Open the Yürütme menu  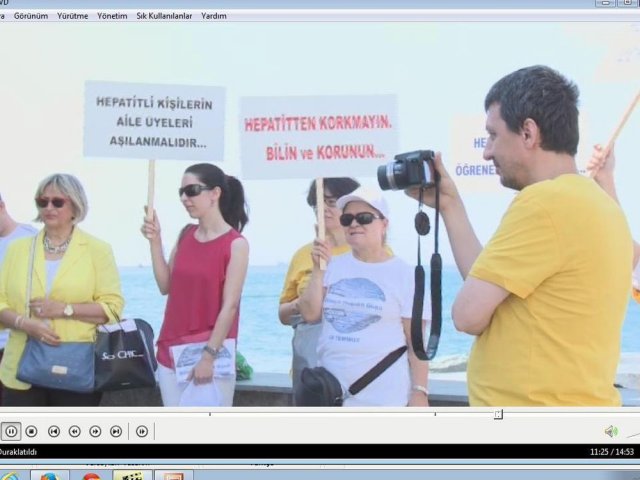coord(72,16)
